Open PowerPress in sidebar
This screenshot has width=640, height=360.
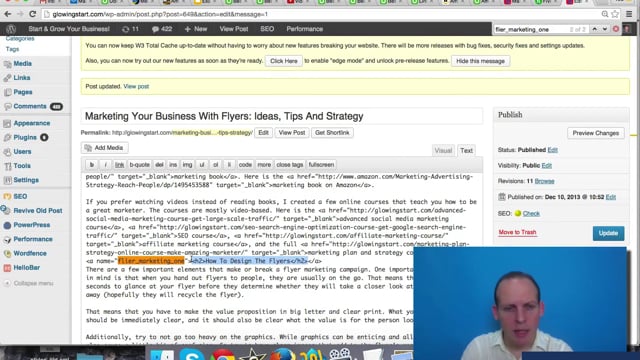click(x=31, y=225)
